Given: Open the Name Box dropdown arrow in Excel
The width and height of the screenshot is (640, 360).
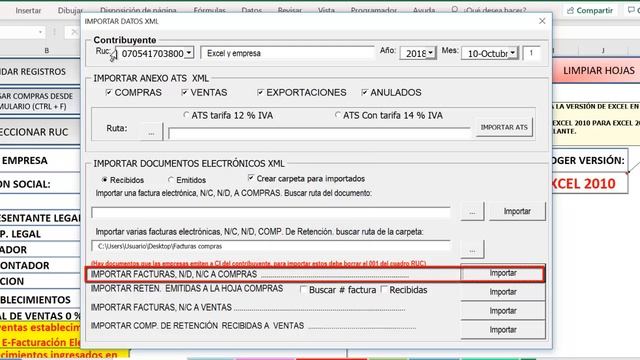Looking at the screenshot, I should (40, 32).
